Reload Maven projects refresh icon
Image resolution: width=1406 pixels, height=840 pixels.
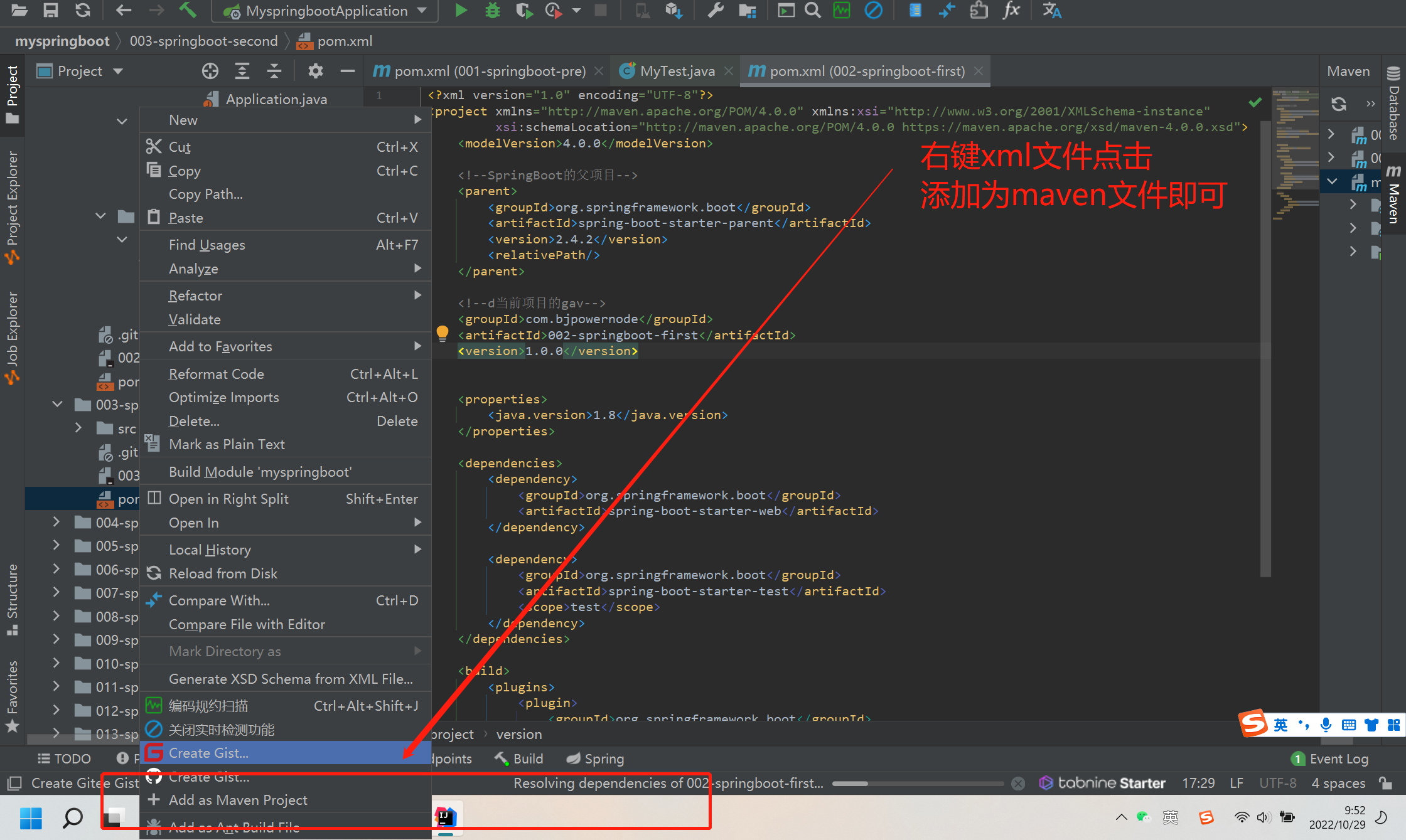coord(1338,104)
